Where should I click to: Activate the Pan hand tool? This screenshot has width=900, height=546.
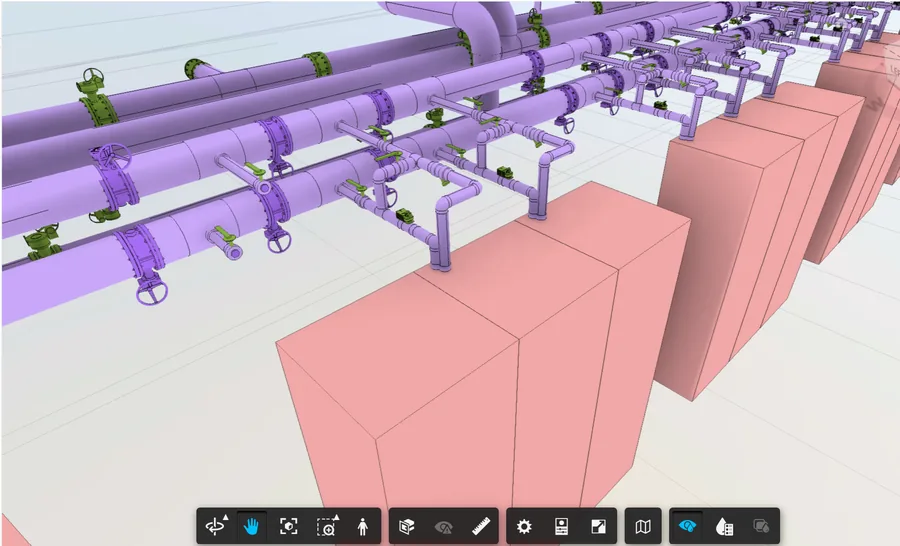(x=251, y=526)
